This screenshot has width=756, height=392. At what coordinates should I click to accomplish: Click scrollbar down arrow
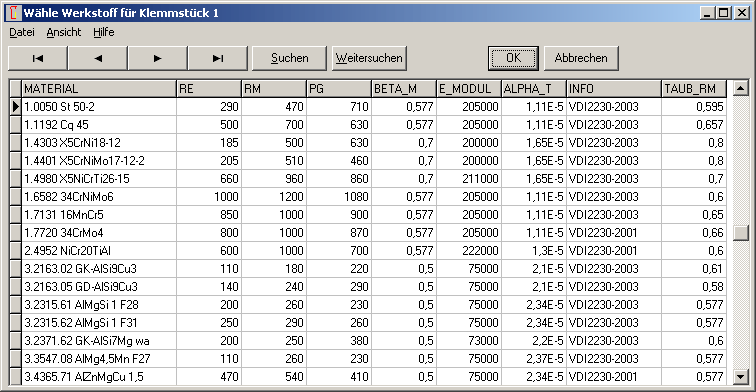point(741,377)
